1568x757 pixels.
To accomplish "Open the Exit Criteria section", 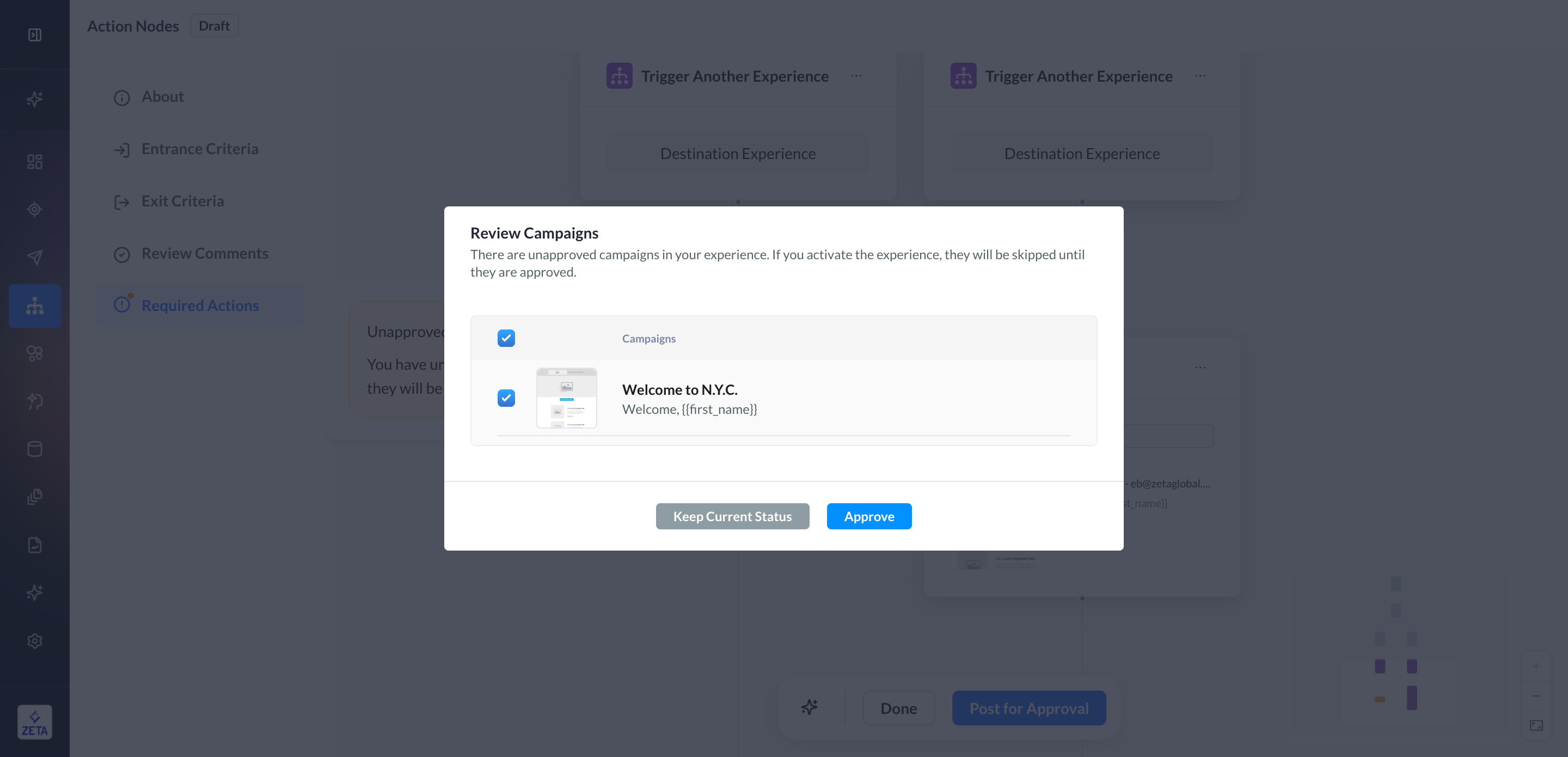I will click(182, 201).
